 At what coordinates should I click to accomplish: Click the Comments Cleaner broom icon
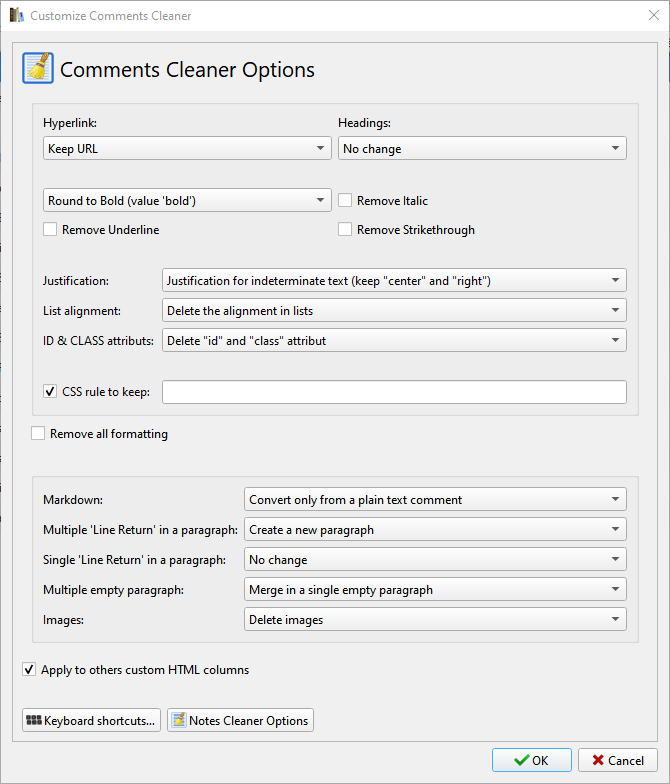click(x=38, y=68)
